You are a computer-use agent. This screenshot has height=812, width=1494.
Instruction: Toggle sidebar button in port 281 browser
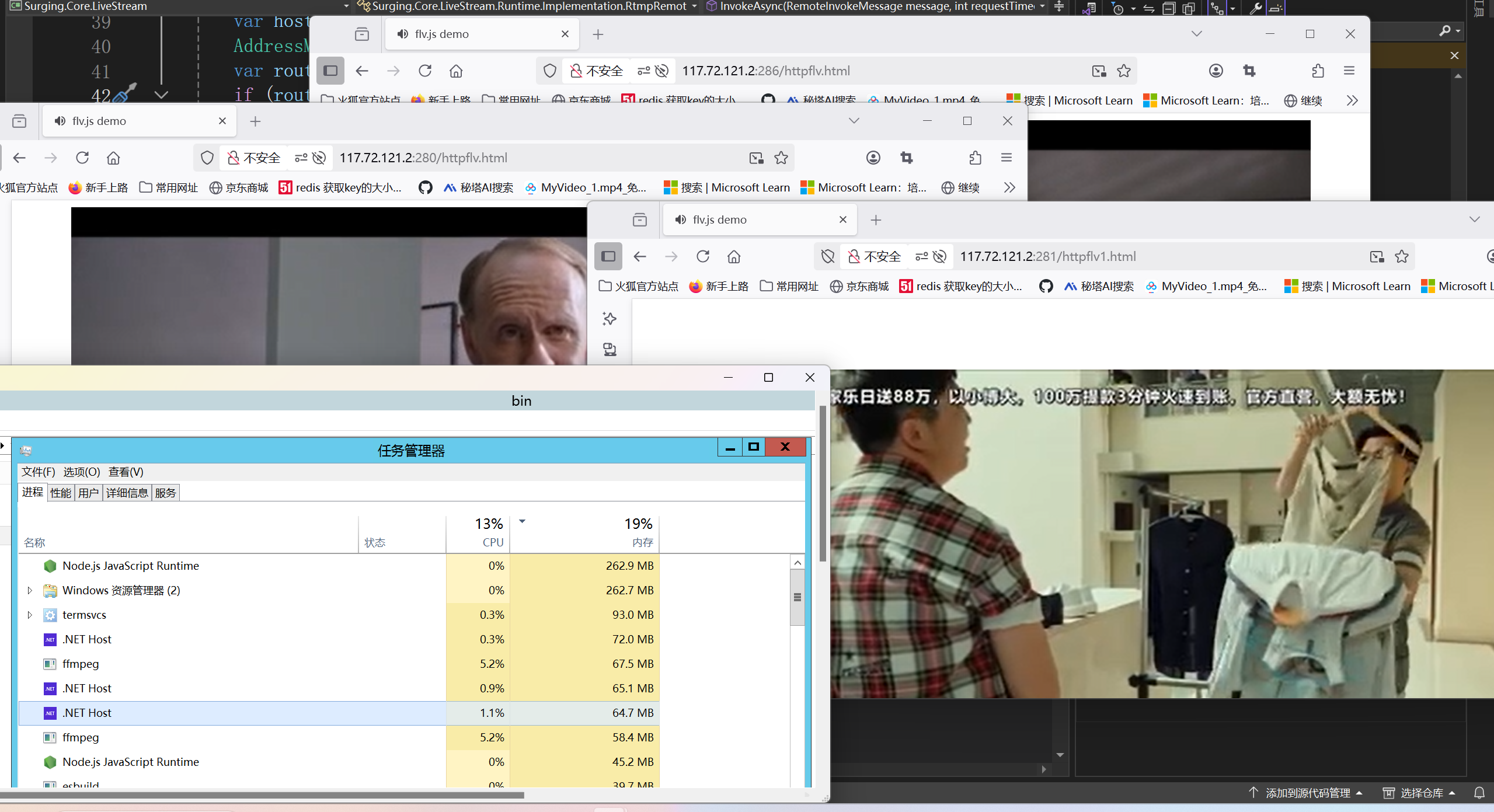pyautogui.click(x=608, y=256)
